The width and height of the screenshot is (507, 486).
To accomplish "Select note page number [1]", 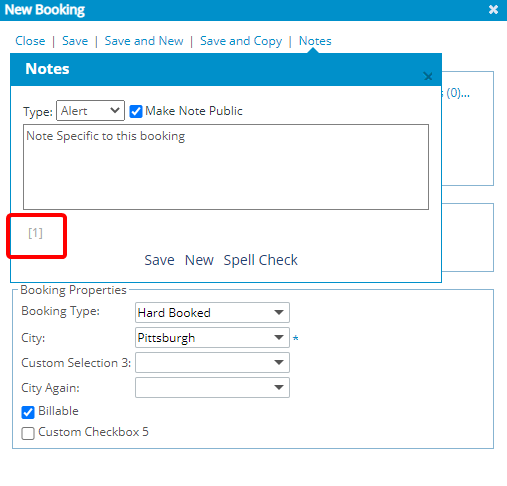I will coord(35,233).
